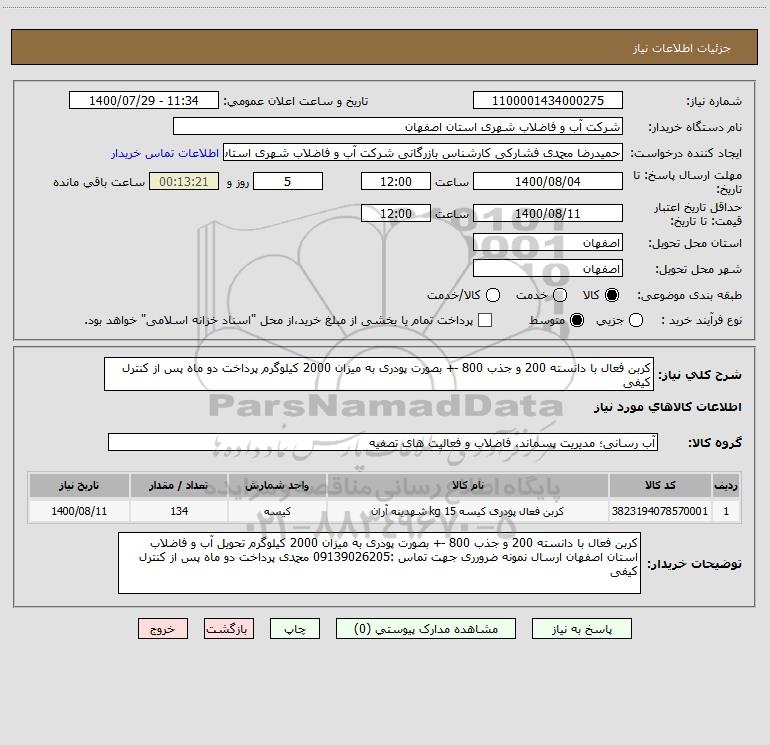Choose the متوسط purchase type radio

coord(577,320)
